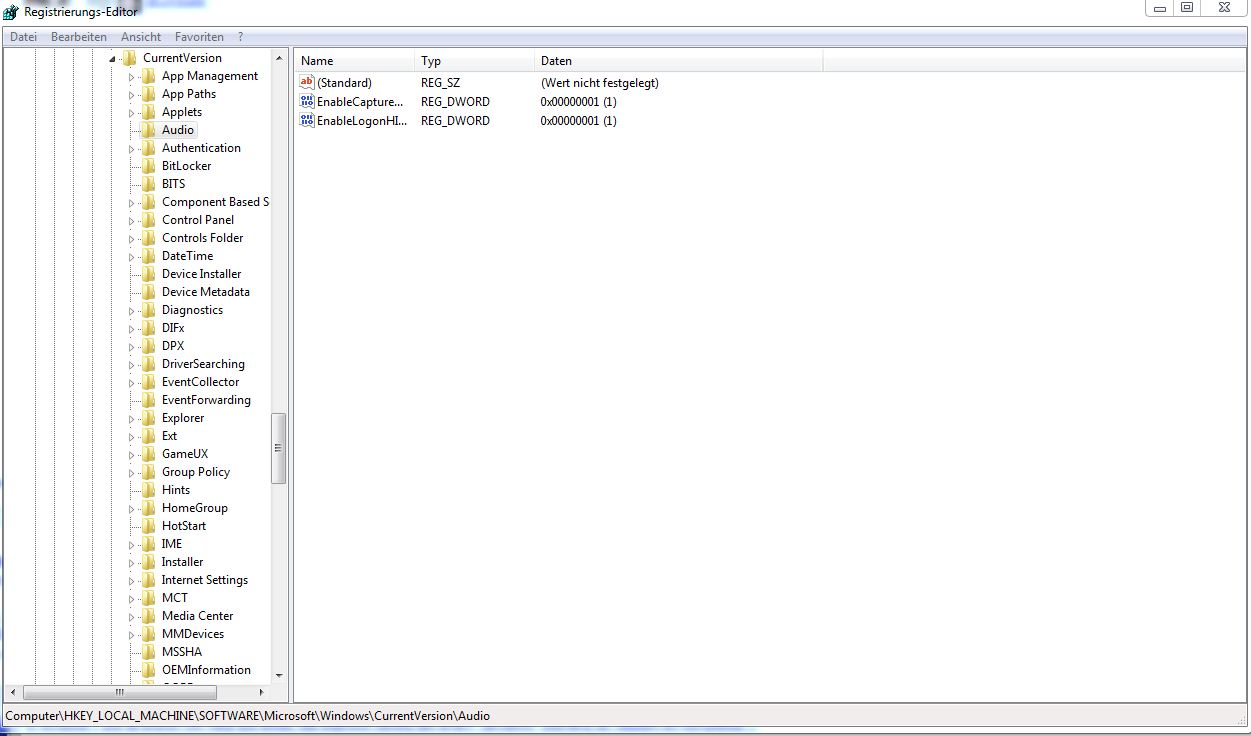Select the EnableCapture... value name
Screen dimensions: 1251x736
click(x=360, y=102)
